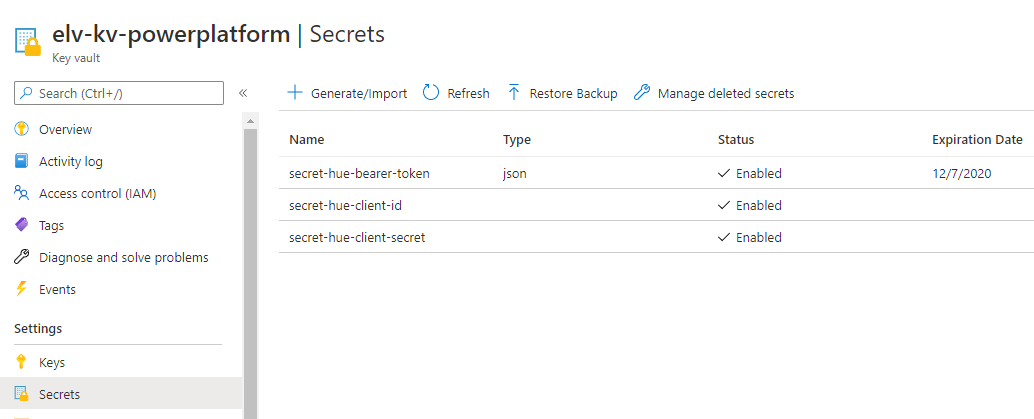This screenshot has height=419, width=1034.
Task: Open the Events section
Action: (57, 289)
